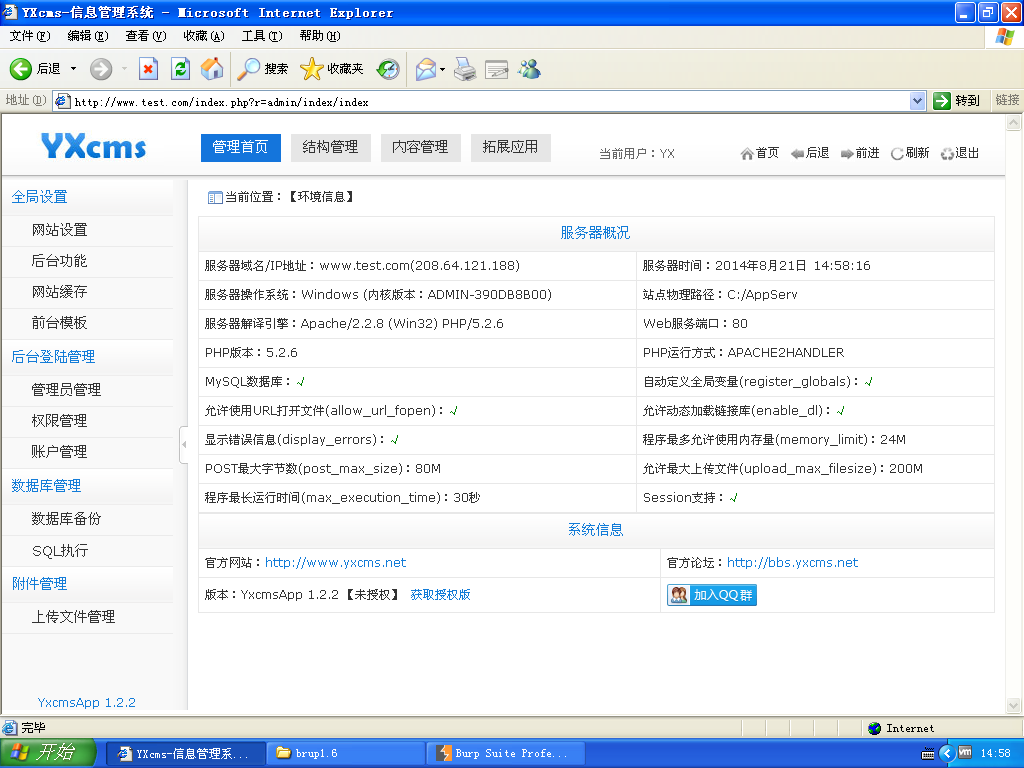Open the History toolbar icon
1024x768 pixels.
[x=388, y=69]
